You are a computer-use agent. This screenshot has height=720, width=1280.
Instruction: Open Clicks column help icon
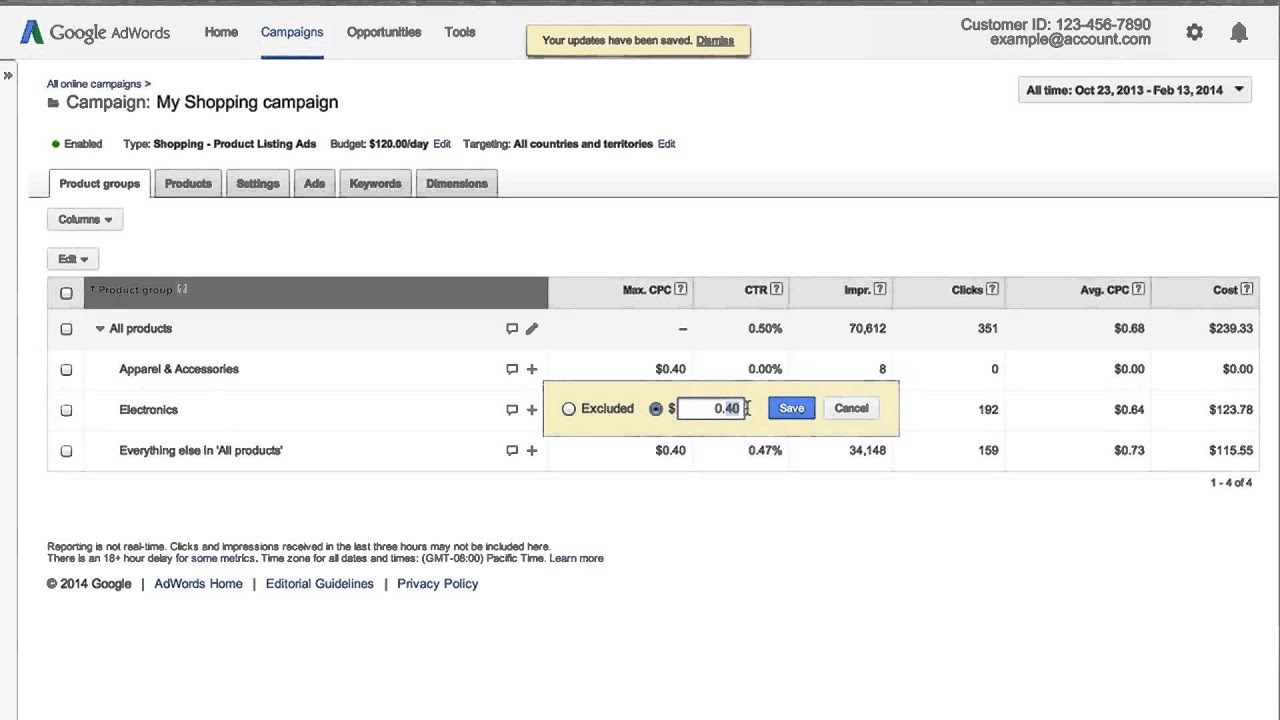click(x=992, y=290)
